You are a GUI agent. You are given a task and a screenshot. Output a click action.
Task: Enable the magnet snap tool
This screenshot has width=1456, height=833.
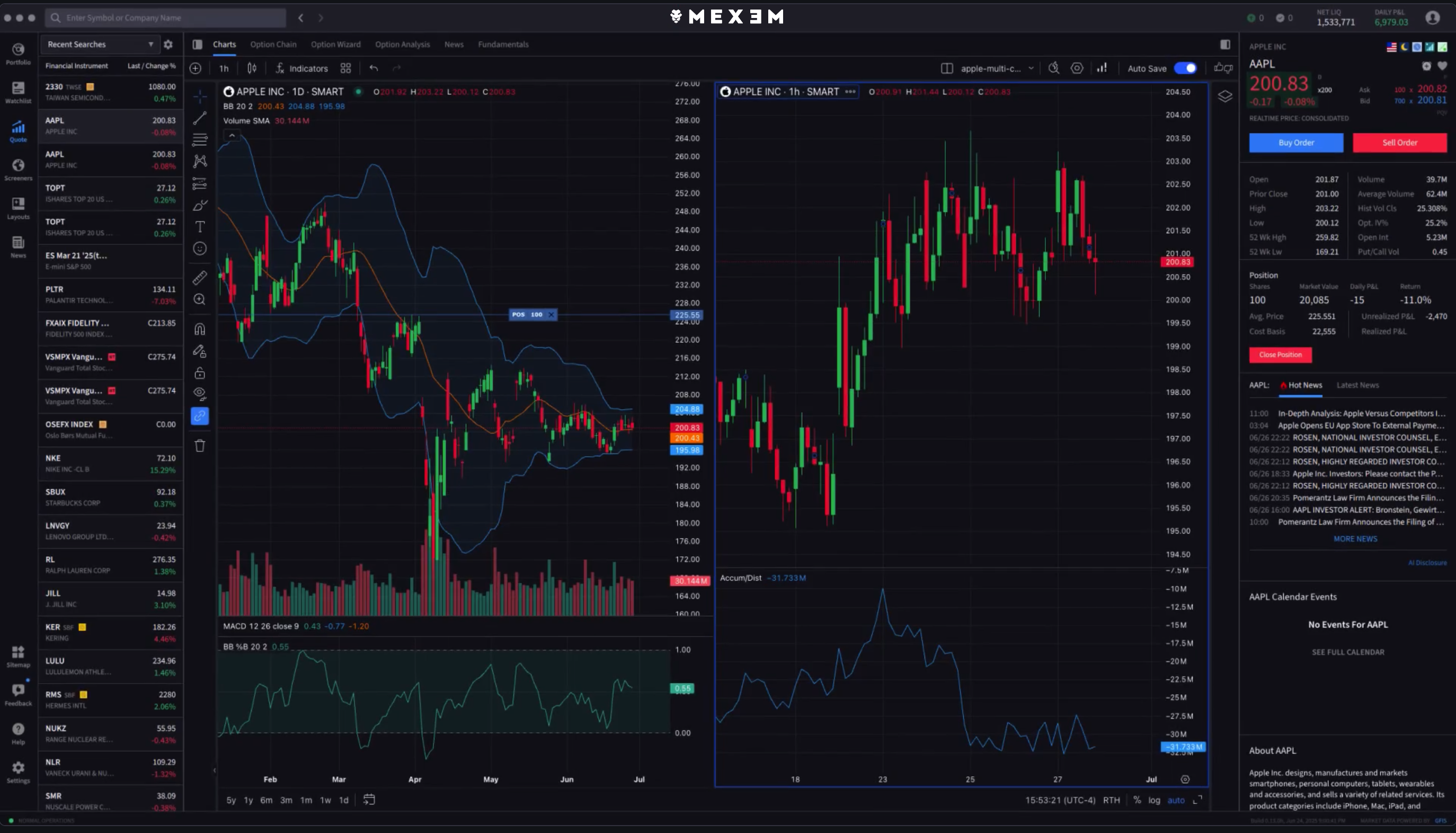tap(200, 328)
